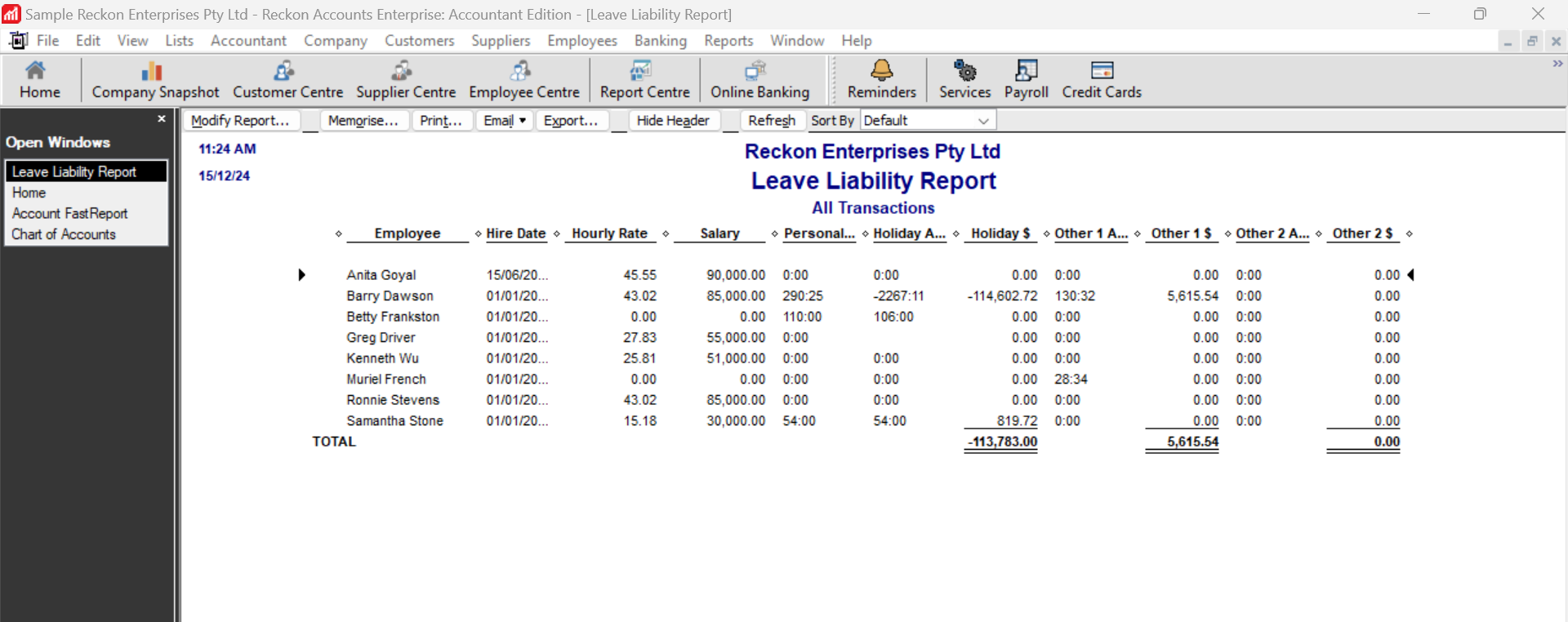This screenshot has height=622, width=1568.
Task: Select employee Anita Goyal
Action: [381, 275]
